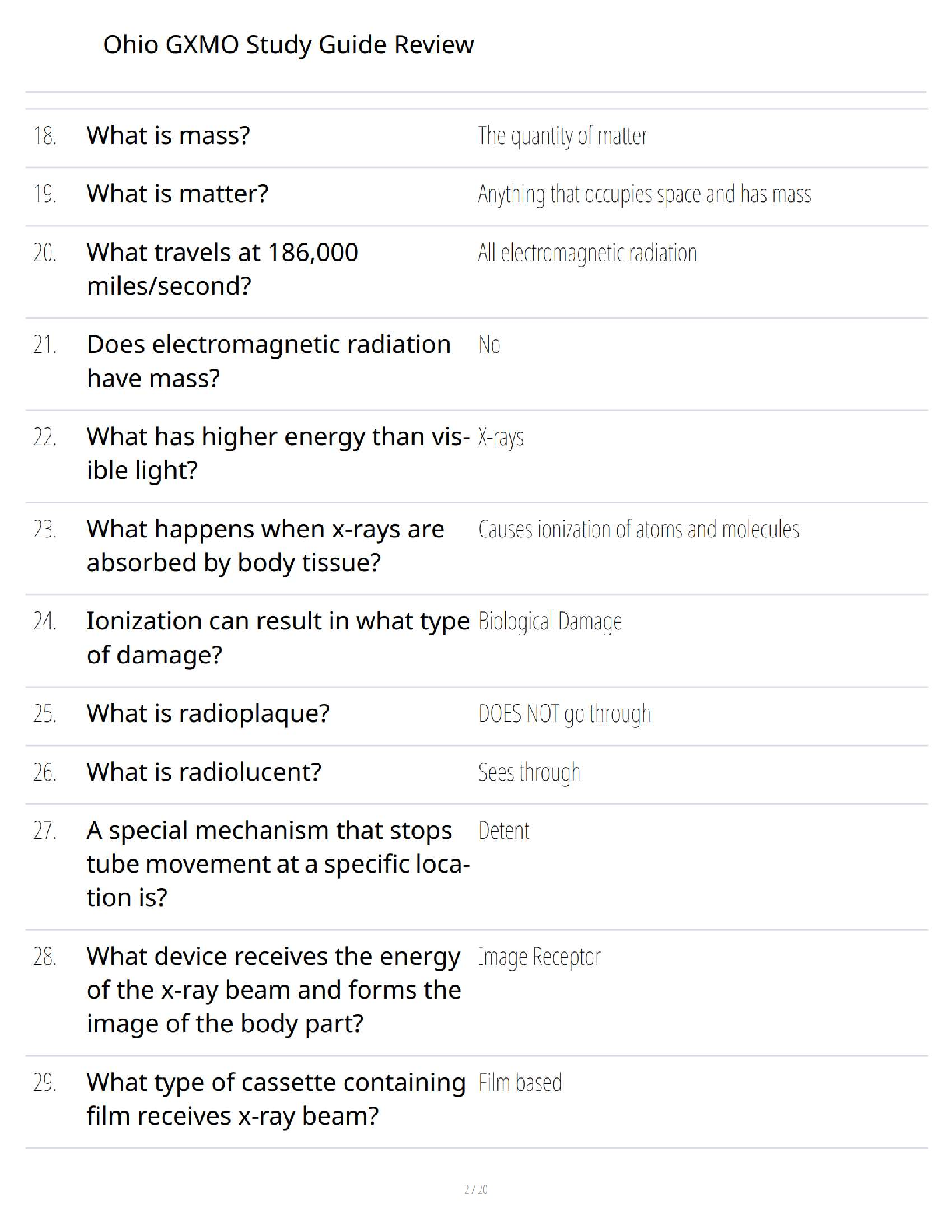Select the "Biological Damage" answer
This screenshot has height=1232, width=952.
coord(550,621)
